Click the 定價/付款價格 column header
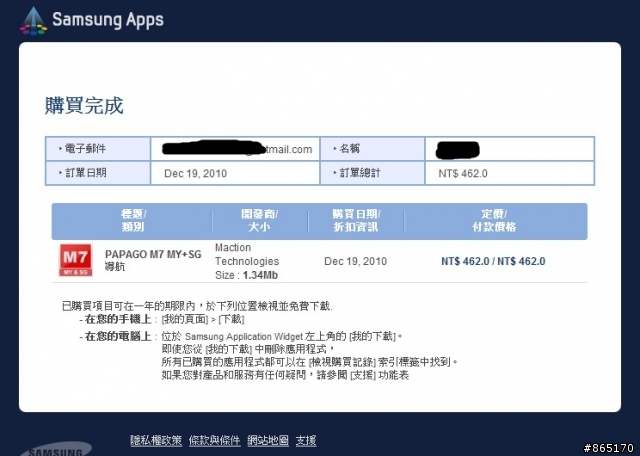 494,220
